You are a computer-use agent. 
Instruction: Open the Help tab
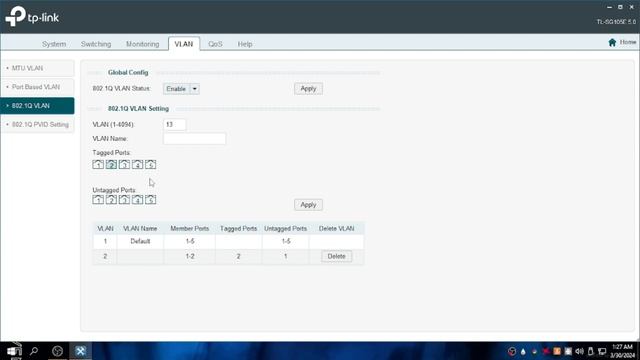click(245, 44)
